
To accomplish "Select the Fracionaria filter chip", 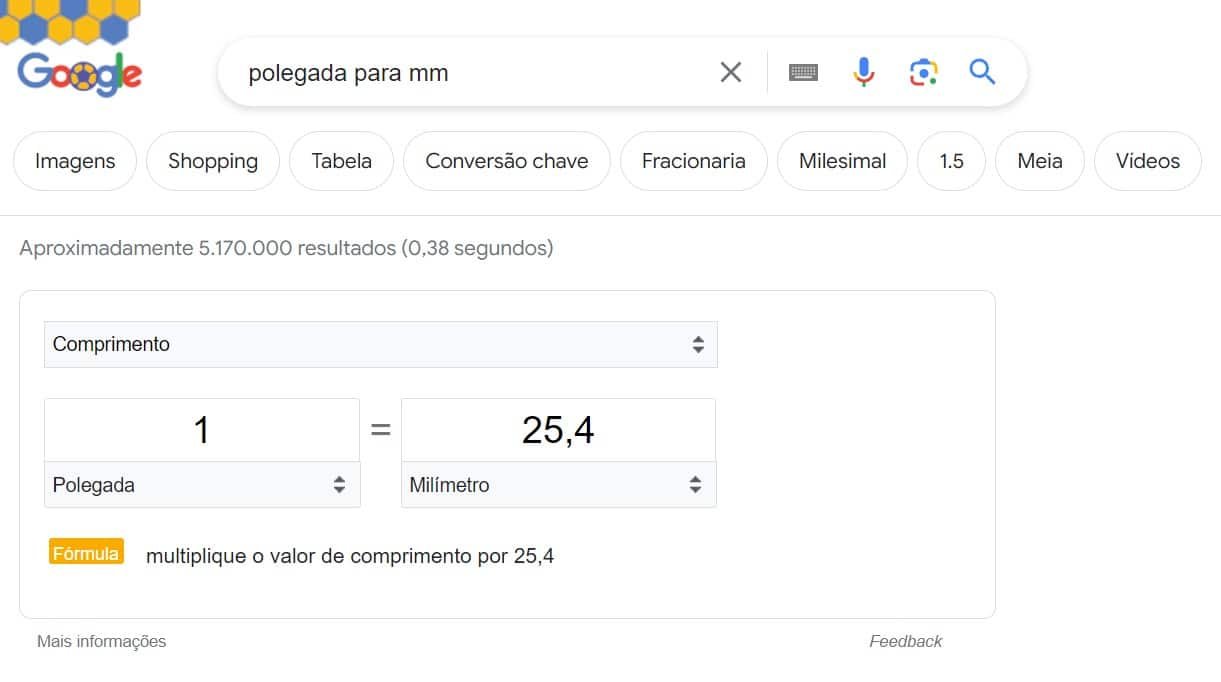I will pyautogui.click(x=693, y=160).
